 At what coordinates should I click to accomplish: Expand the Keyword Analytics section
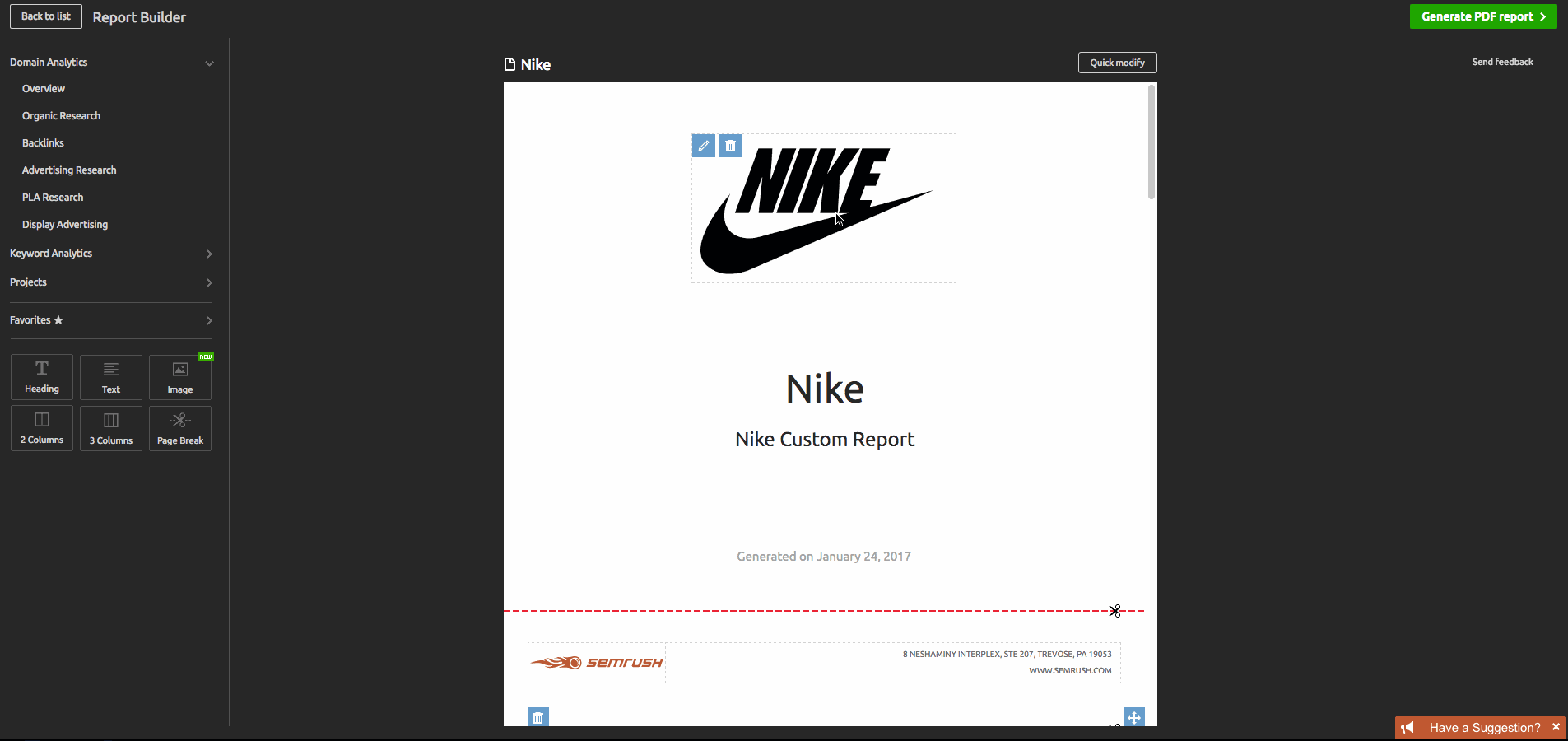(209, 254)
